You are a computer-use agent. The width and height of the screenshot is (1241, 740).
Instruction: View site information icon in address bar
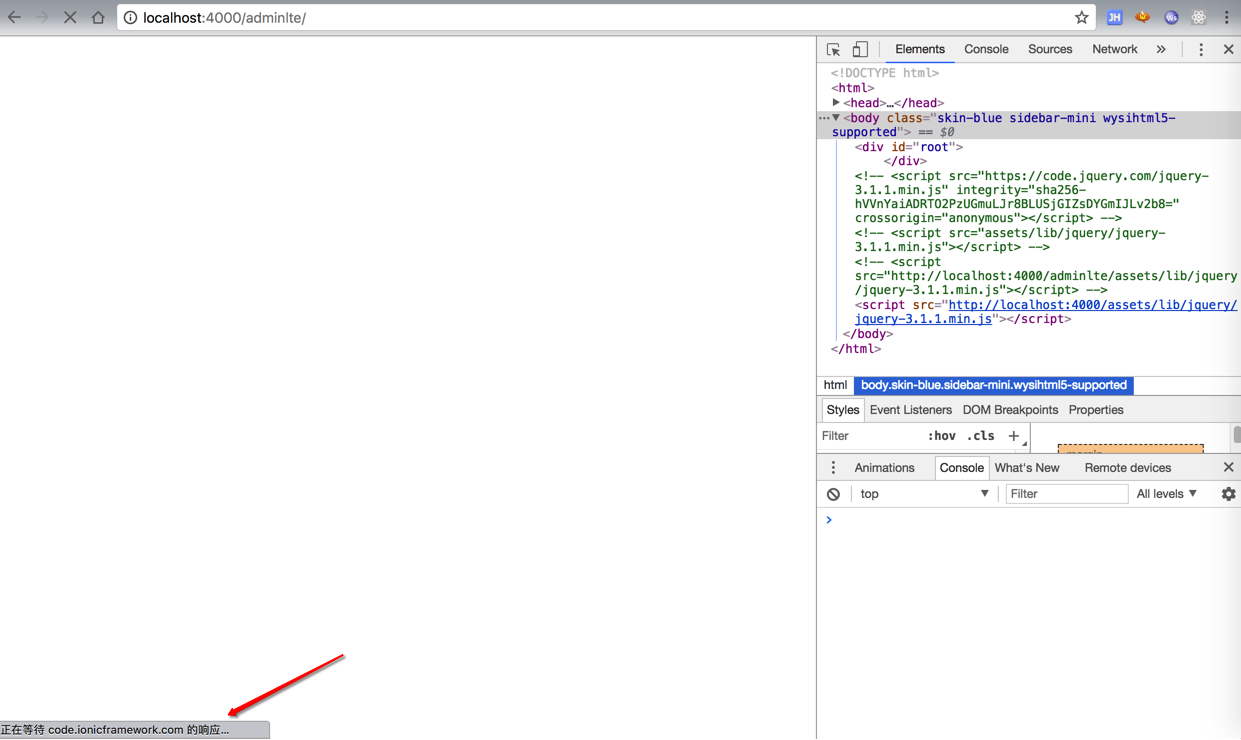tap(130, 18)
